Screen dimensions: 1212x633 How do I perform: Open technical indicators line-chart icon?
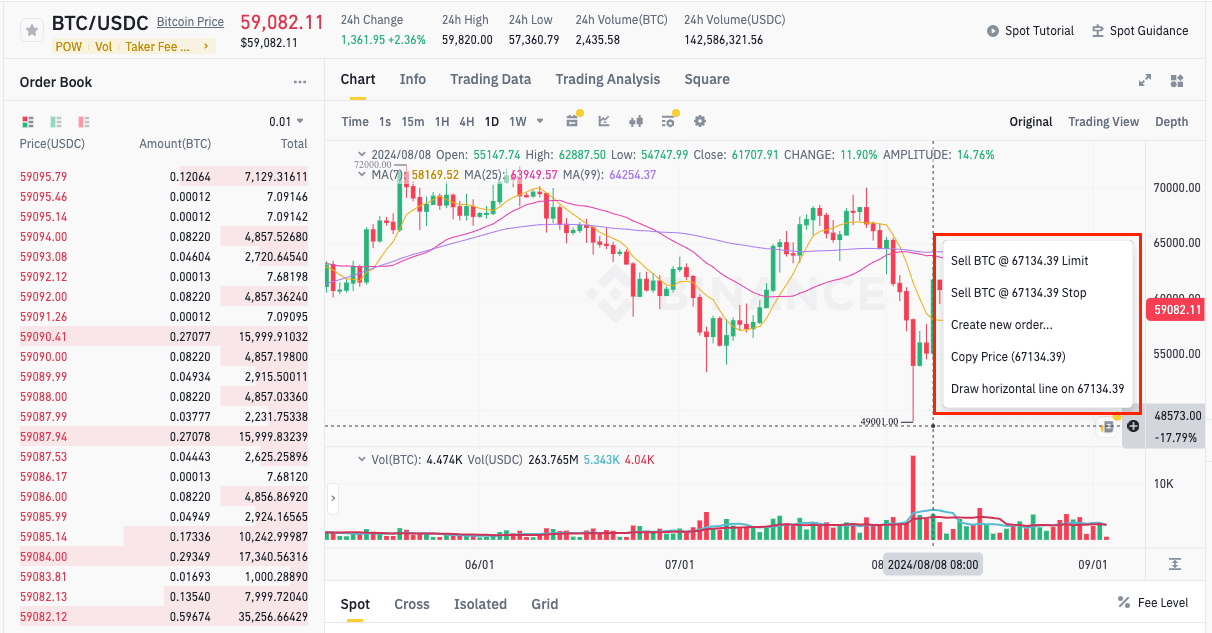point(604,121)
